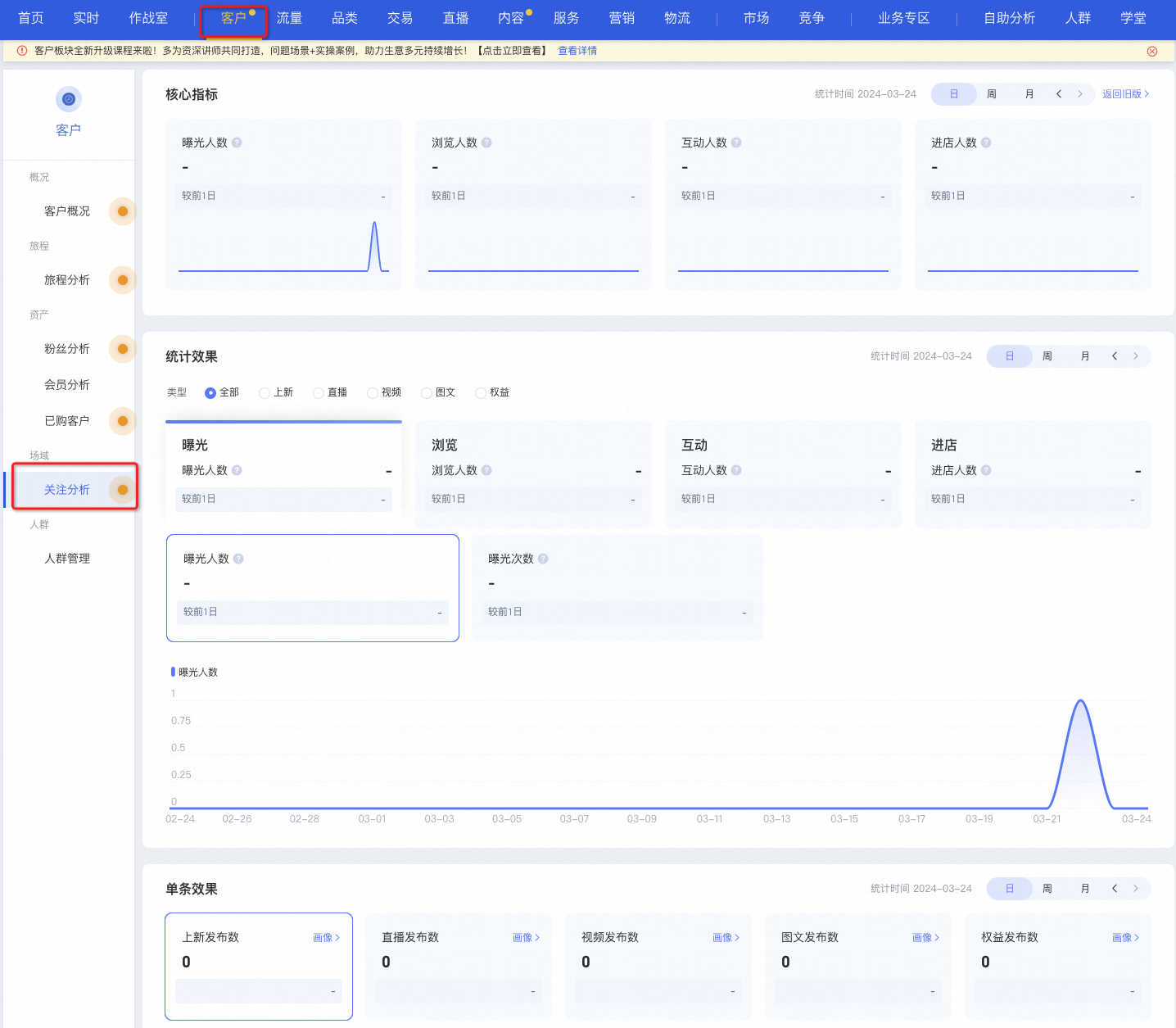Click help icon beside 曝光次数
Image resolution: width=1176 pixels, height=1028 pixels.
pos(543,559)
